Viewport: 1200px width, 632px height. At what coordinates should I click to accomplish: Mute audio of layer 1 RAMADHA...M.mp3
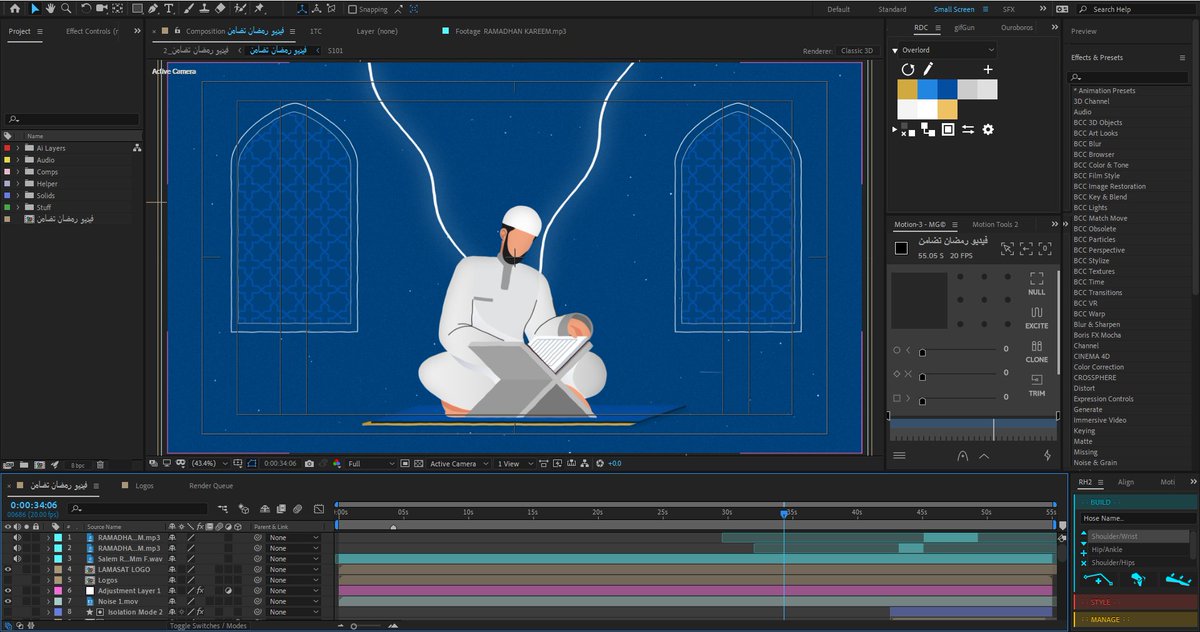[18, 537]
